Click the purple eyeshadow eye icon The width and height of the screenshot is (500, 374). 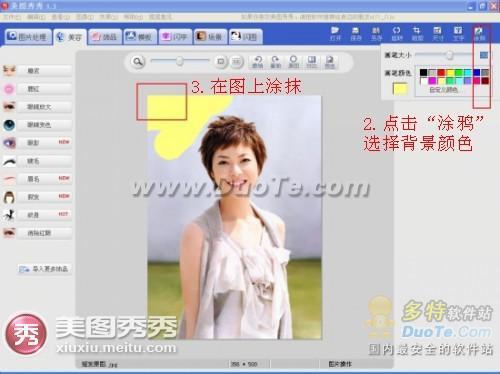click(x=9, y=143)
